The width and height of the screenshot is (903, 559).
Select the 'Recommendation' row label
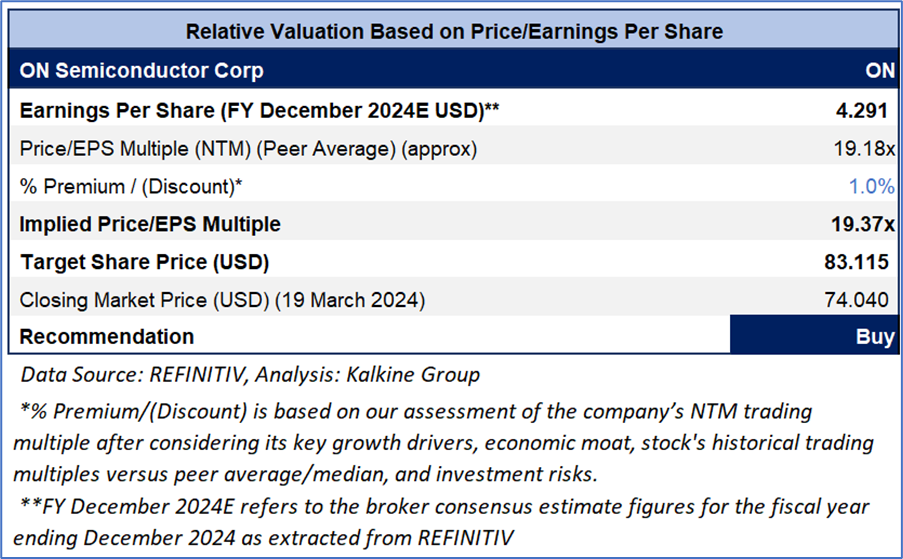click(106, 336)
